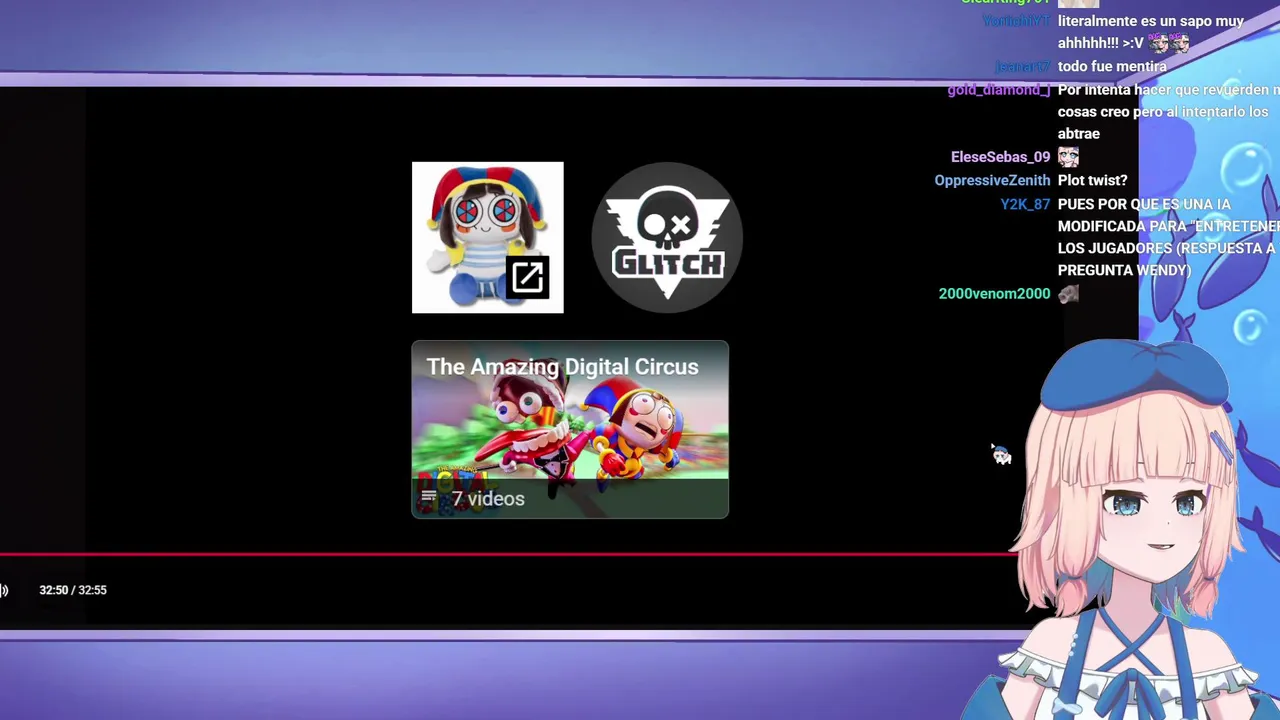Click 'The Amazing Digital Circus' title text
This screenshot has height=720, width=1280.
click(x=562, y=367)
